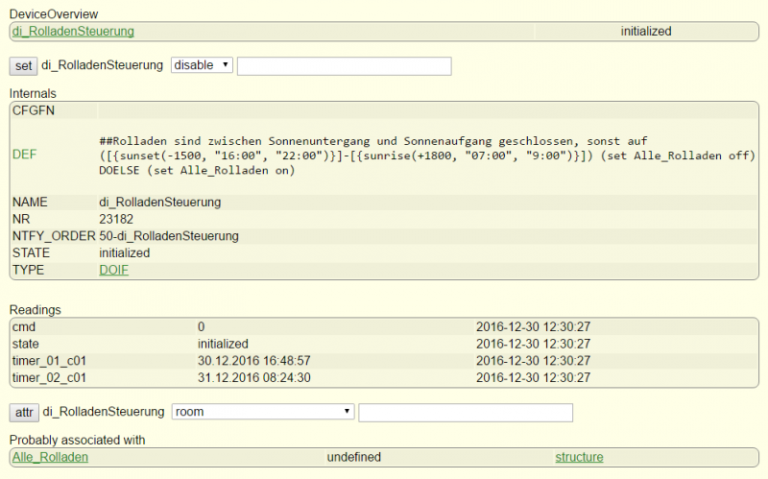Focus the set value text field
Screen dimensions: 768x479
click(x=344, y=66)
